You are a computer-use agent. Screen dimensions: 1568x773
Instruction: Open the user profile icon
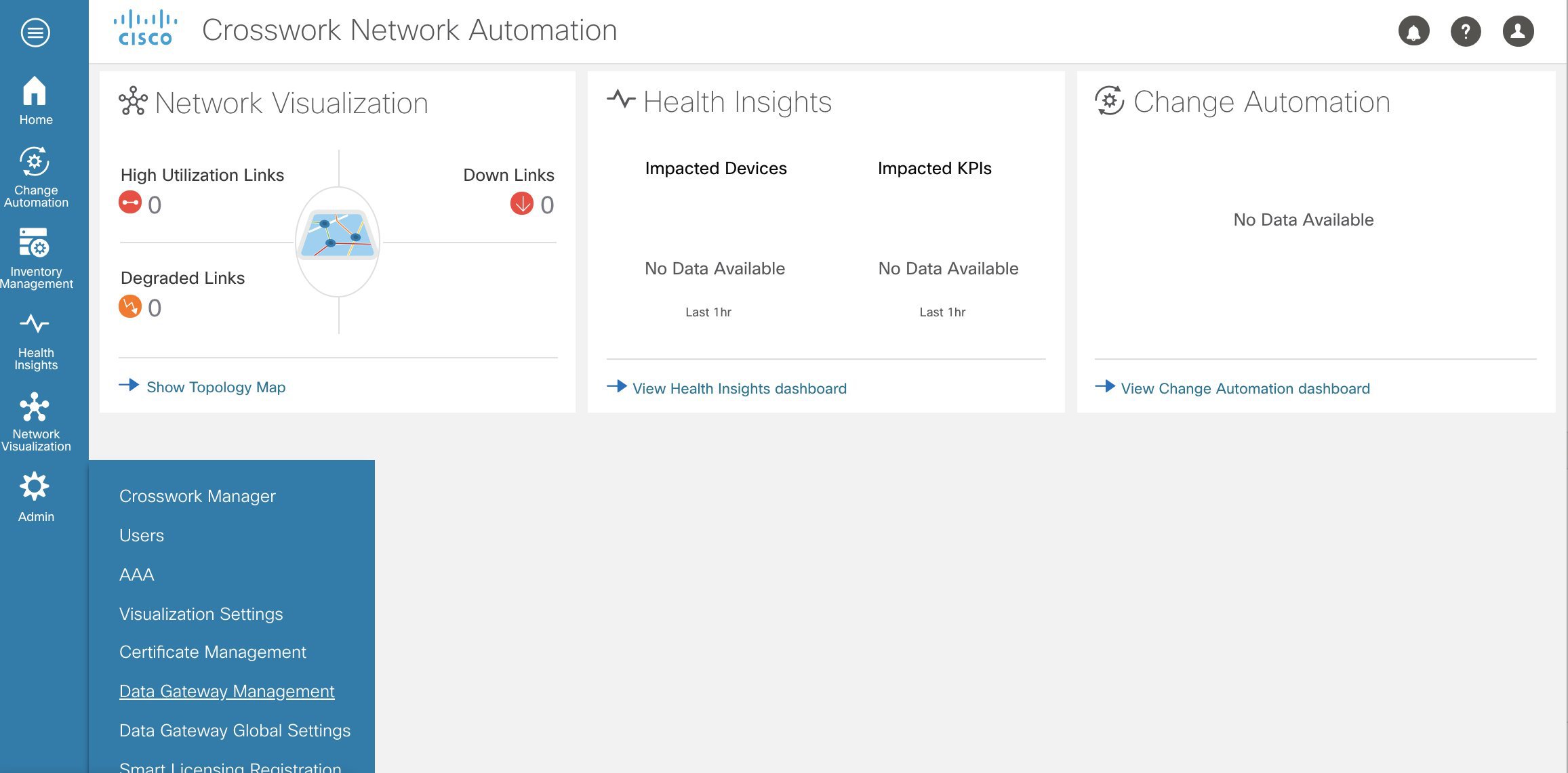(1519, 30)
